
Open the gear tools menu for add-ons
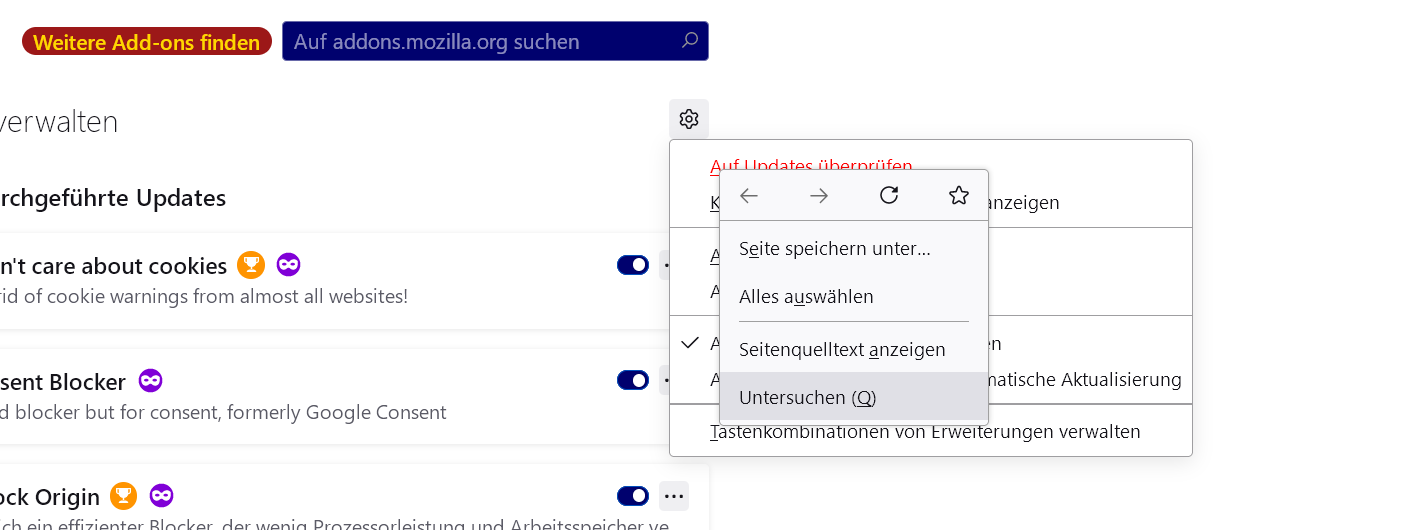click(688, 119)
